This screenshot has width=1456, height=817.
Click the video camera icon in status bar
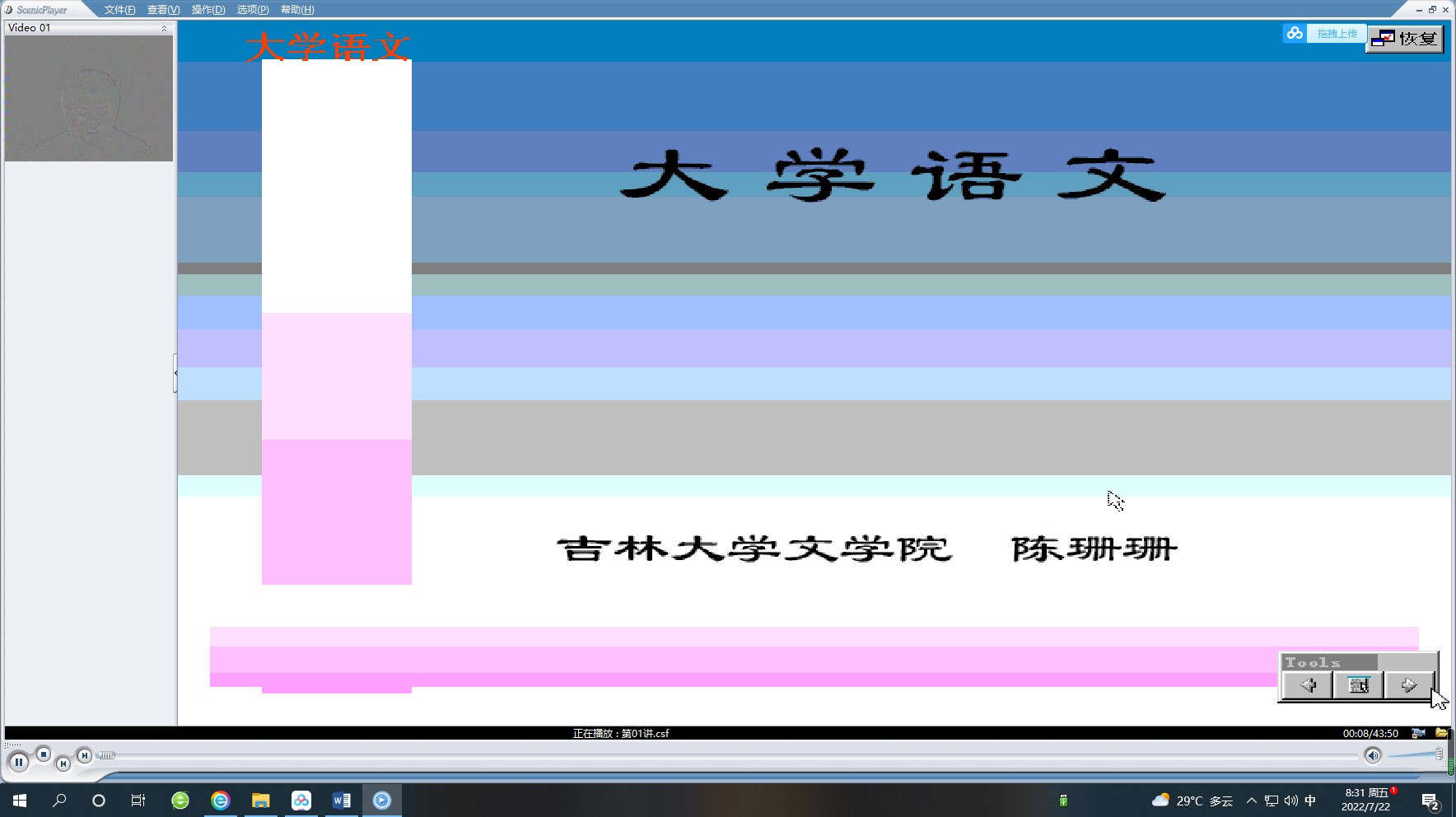[x=1418, y=733]
